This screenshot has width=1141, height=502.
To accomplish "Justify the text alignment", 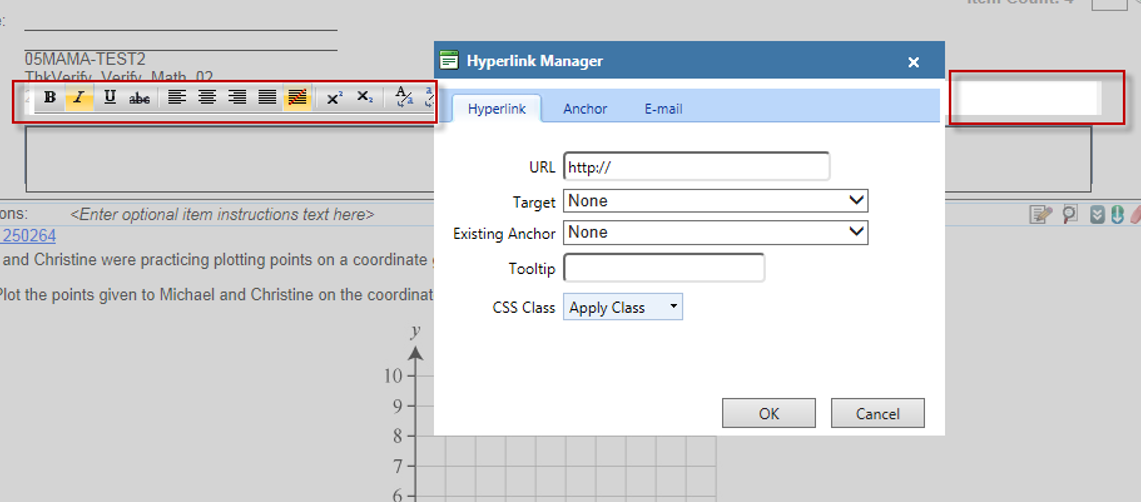I will 267,97.
